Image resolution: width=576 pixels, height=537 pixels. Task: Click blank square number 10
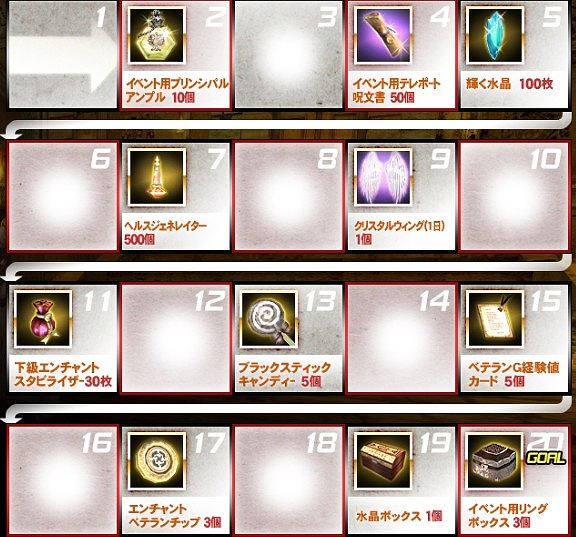point(514,196)
